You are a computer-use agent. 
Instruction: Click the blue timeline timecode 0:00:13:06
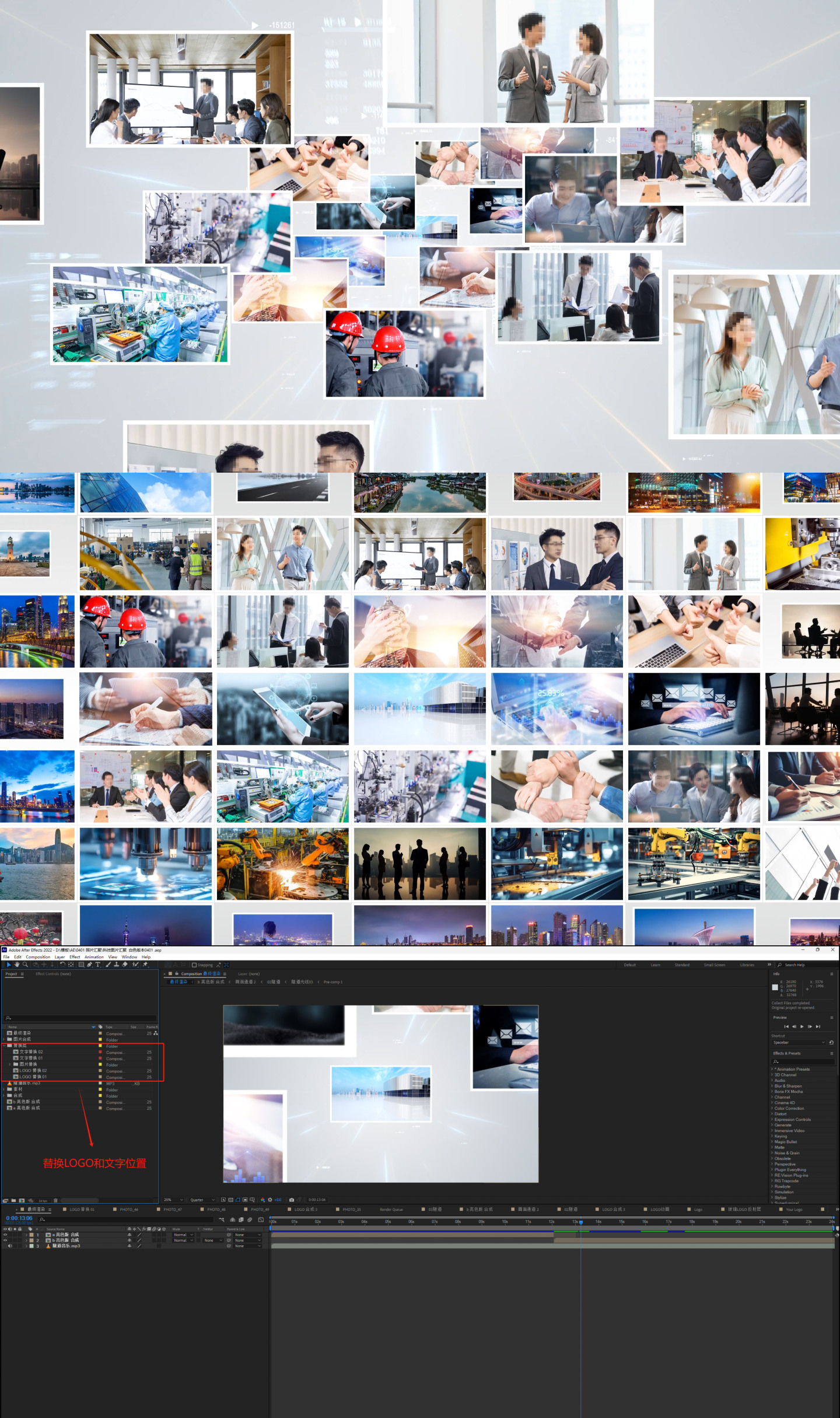[x=19, y=1218]
